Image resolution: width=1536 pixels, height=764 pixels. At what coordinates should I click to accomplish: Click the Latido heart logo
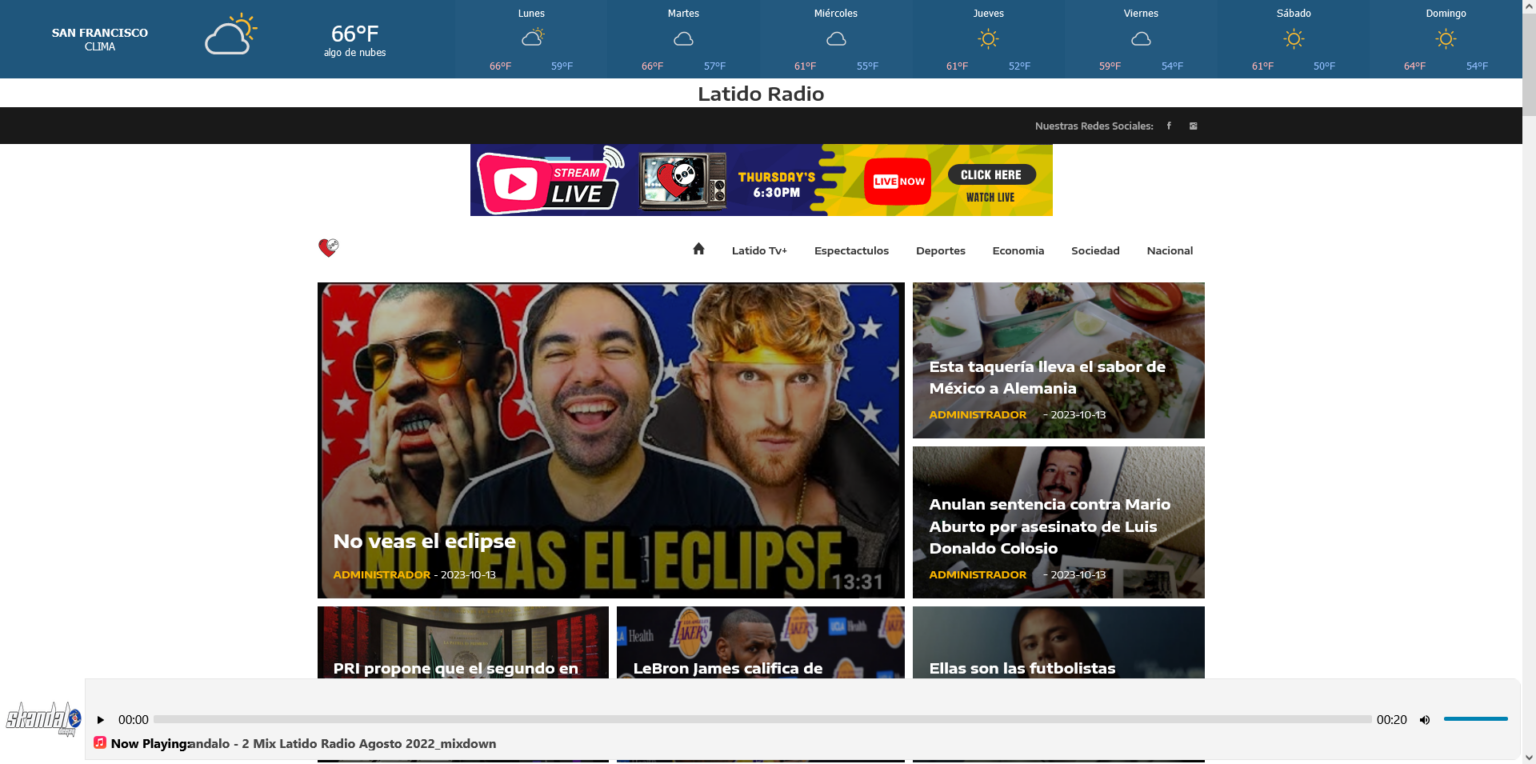(x=328, y=248)
